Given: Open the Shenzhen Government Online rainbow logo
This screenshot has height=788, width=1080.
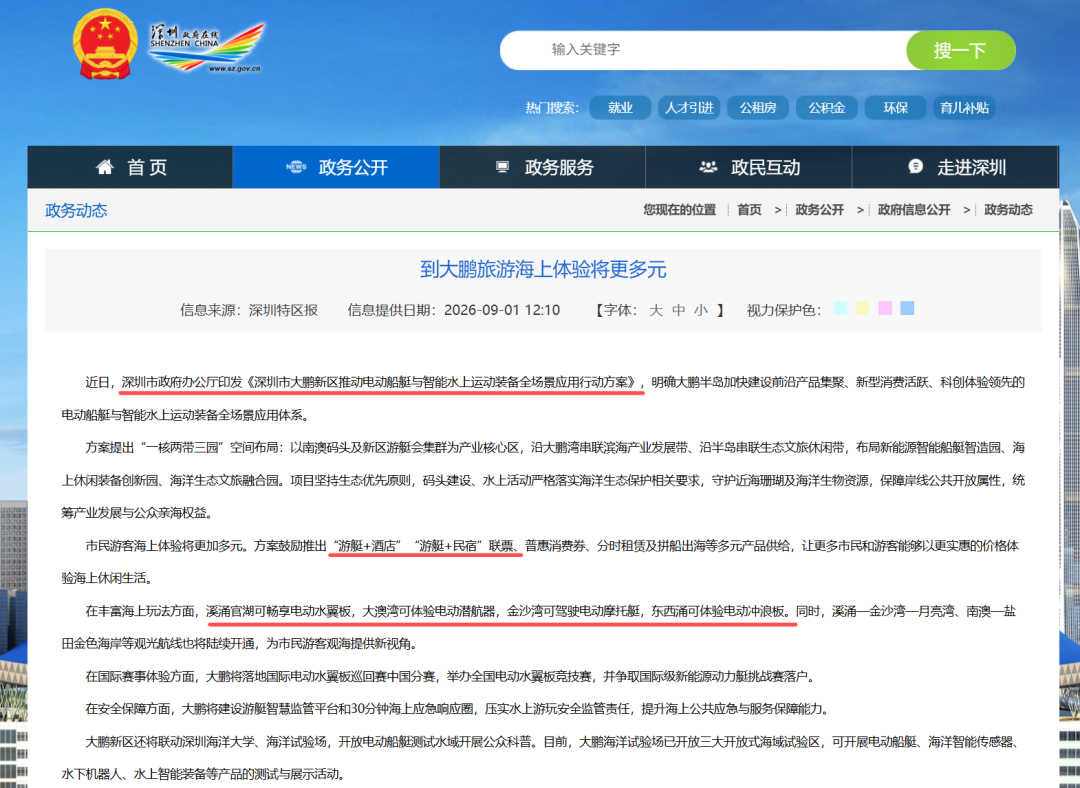Looking at the screenshot, I should point(206,47).
